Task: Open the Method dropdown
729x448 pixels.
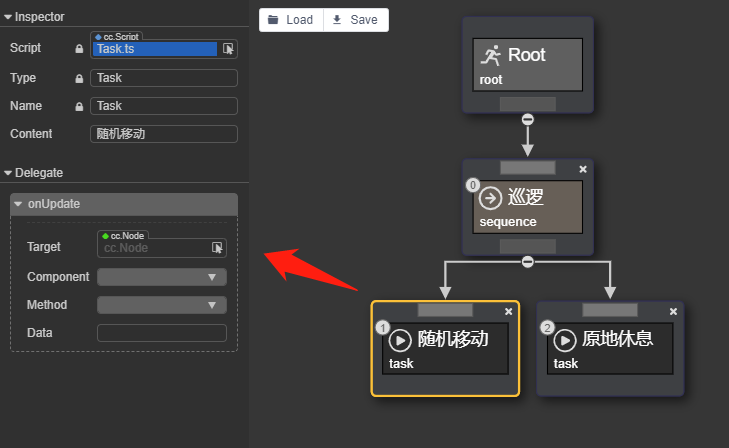Action: [162, 305]
